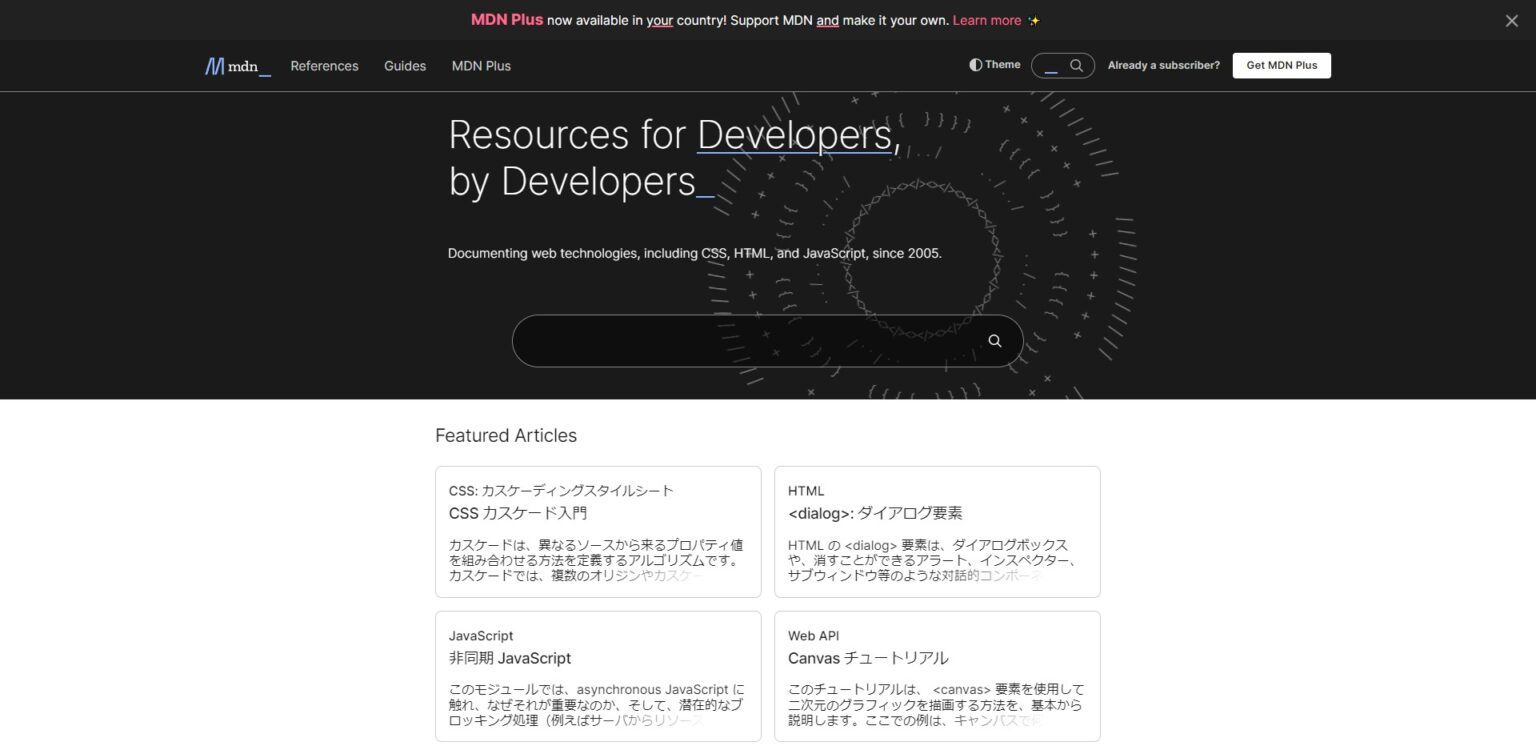Focus the large hero search field
The image size is (1536, 750).
pyautogui.click(x=768, y=341)
